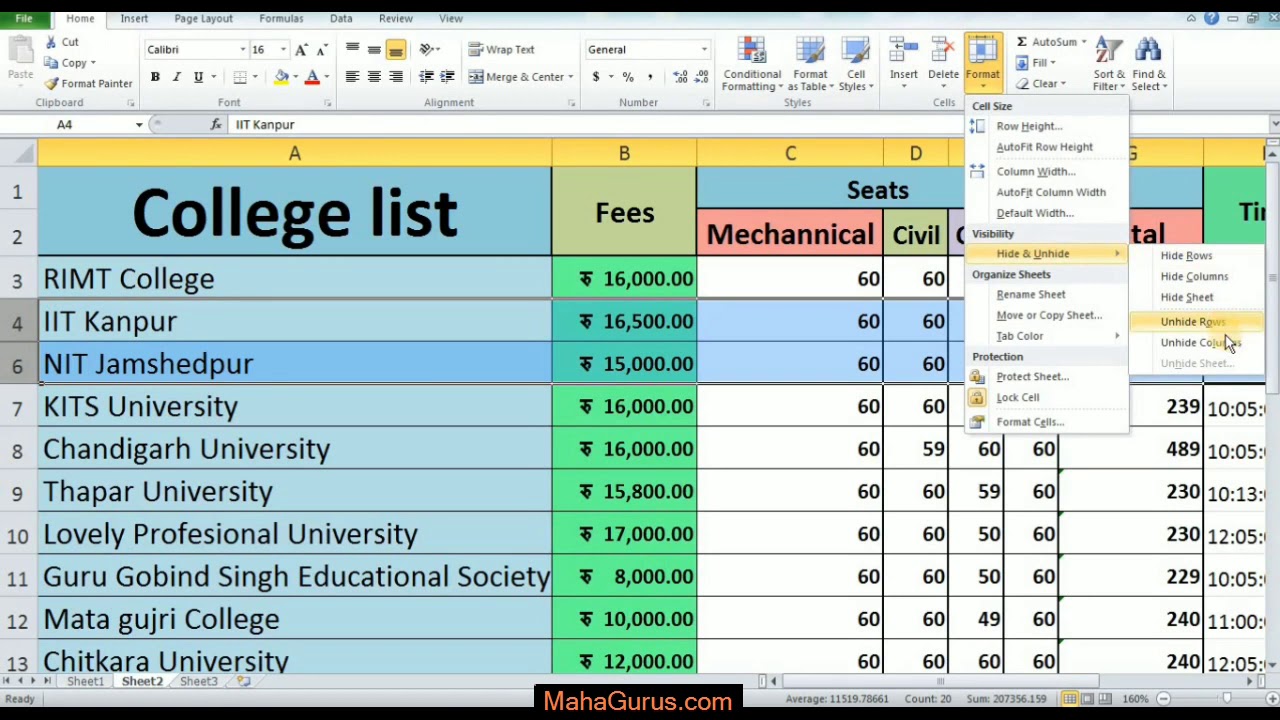The height and width of the screenshot is (720, 1280).
Task: Open the Clear dropdown in Editing
Action: (x=1041, y=84)
